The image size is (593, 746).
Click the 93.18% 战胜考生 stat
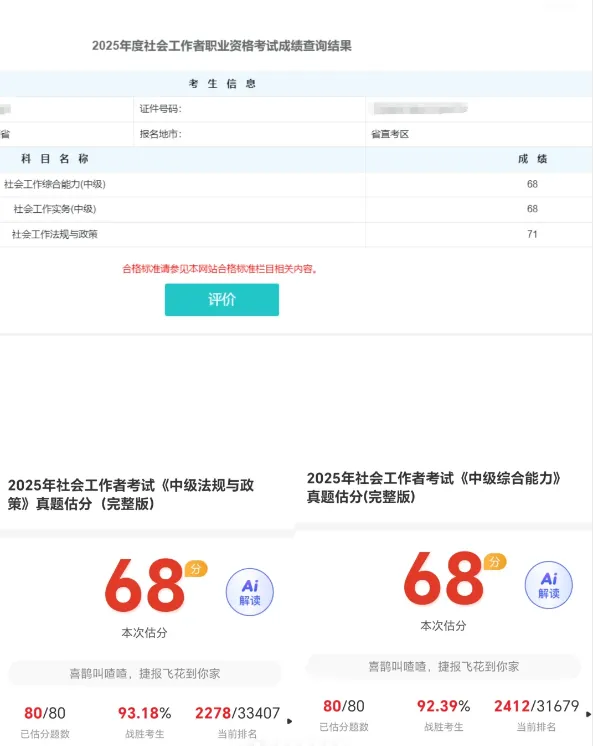pos(145,722)
